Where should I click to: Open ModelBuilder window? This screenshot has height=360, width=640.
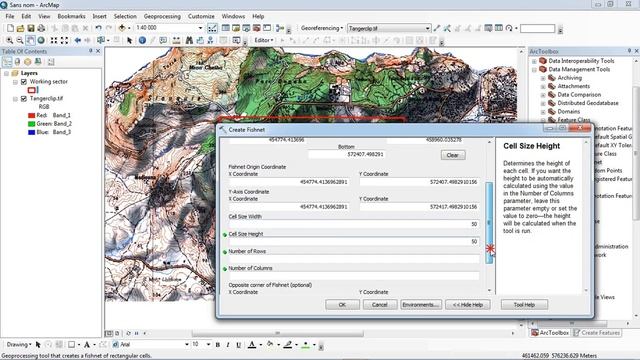(280, 28)
